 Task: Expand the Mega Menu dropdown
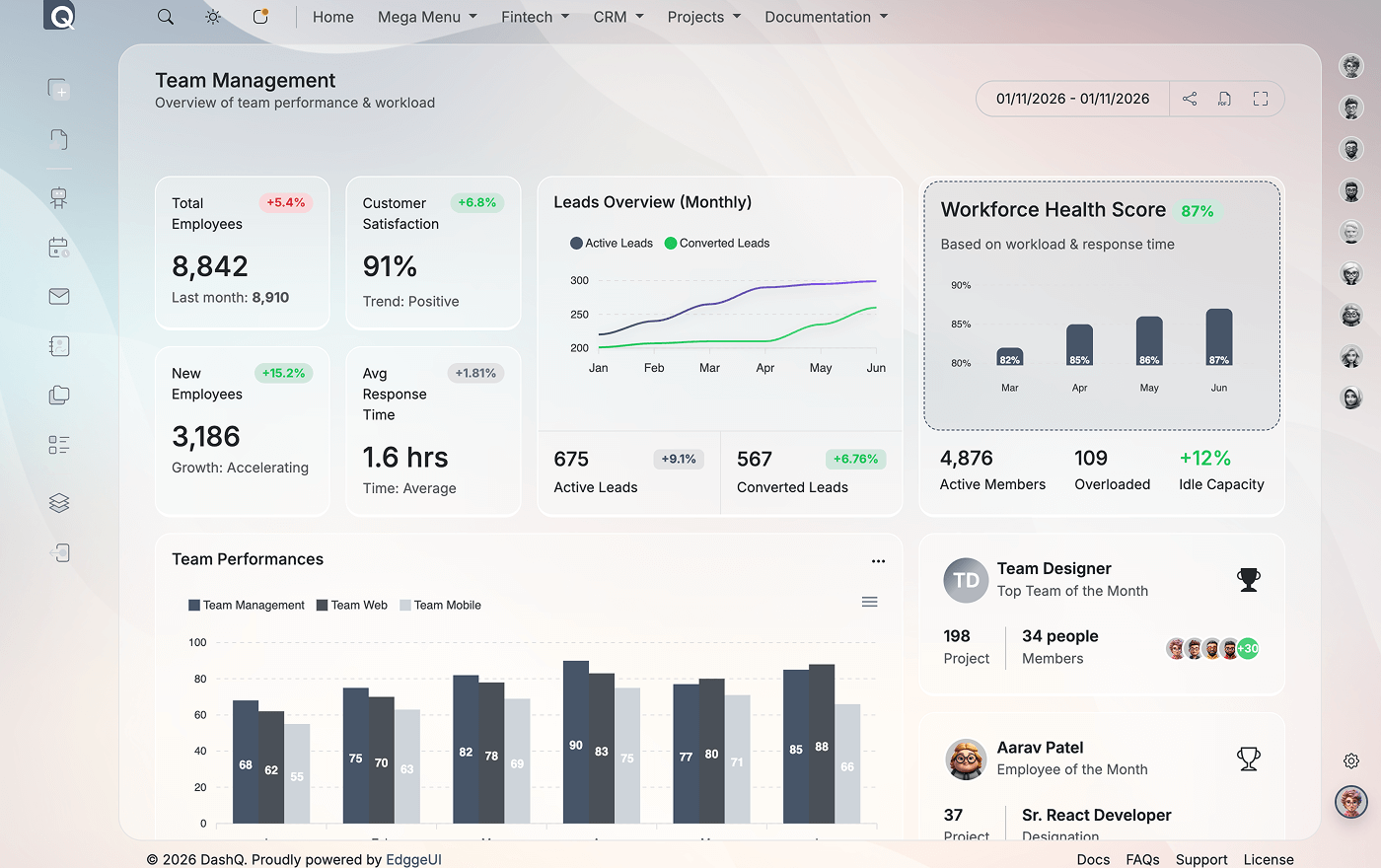426,17
